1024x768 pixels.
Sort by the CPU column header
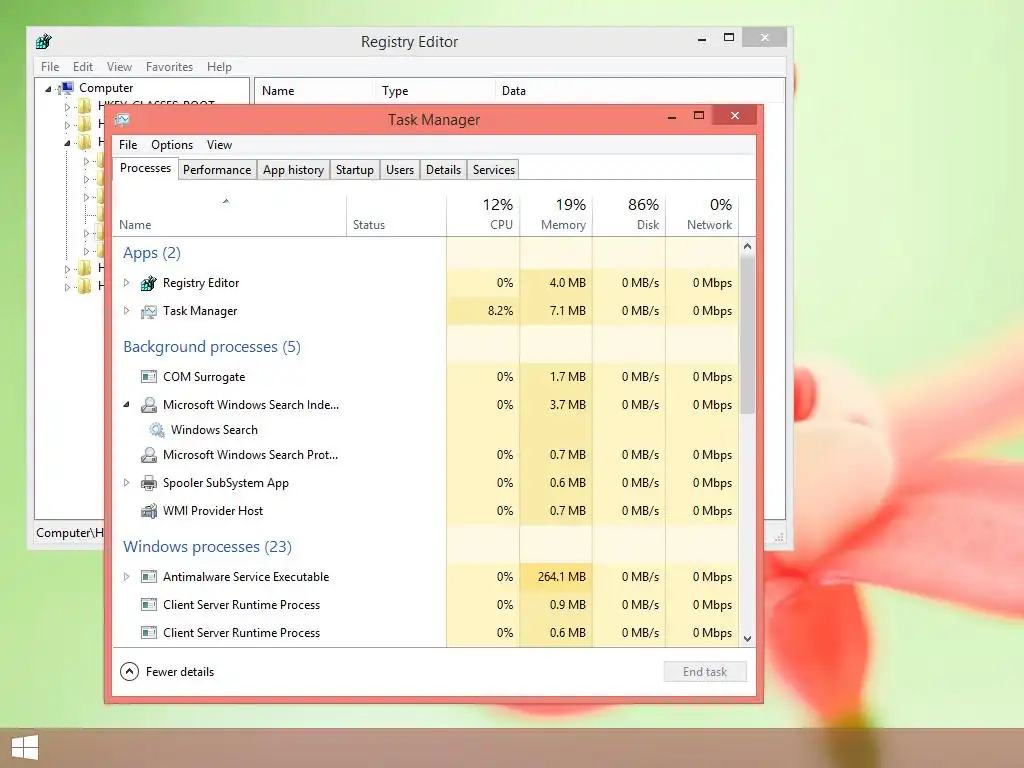point(483,215)
